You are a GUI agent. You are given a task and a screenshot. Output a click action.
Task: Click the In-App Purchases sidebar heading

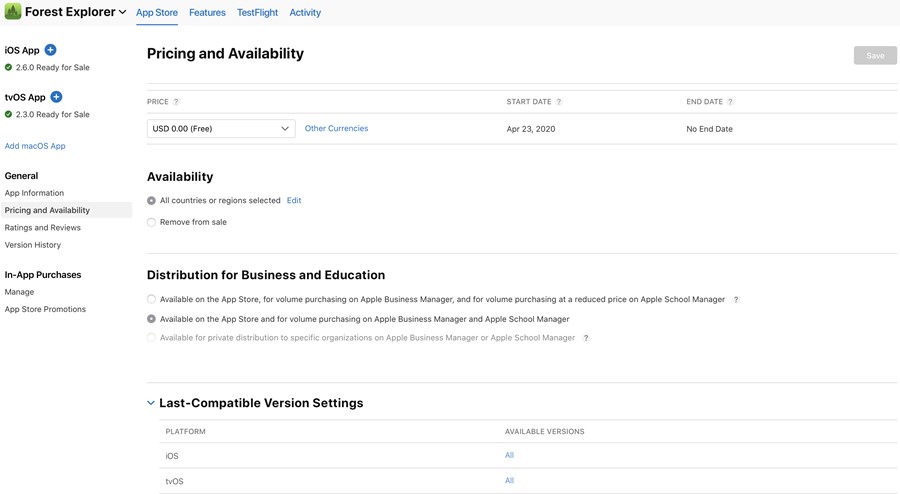point(43,275)
